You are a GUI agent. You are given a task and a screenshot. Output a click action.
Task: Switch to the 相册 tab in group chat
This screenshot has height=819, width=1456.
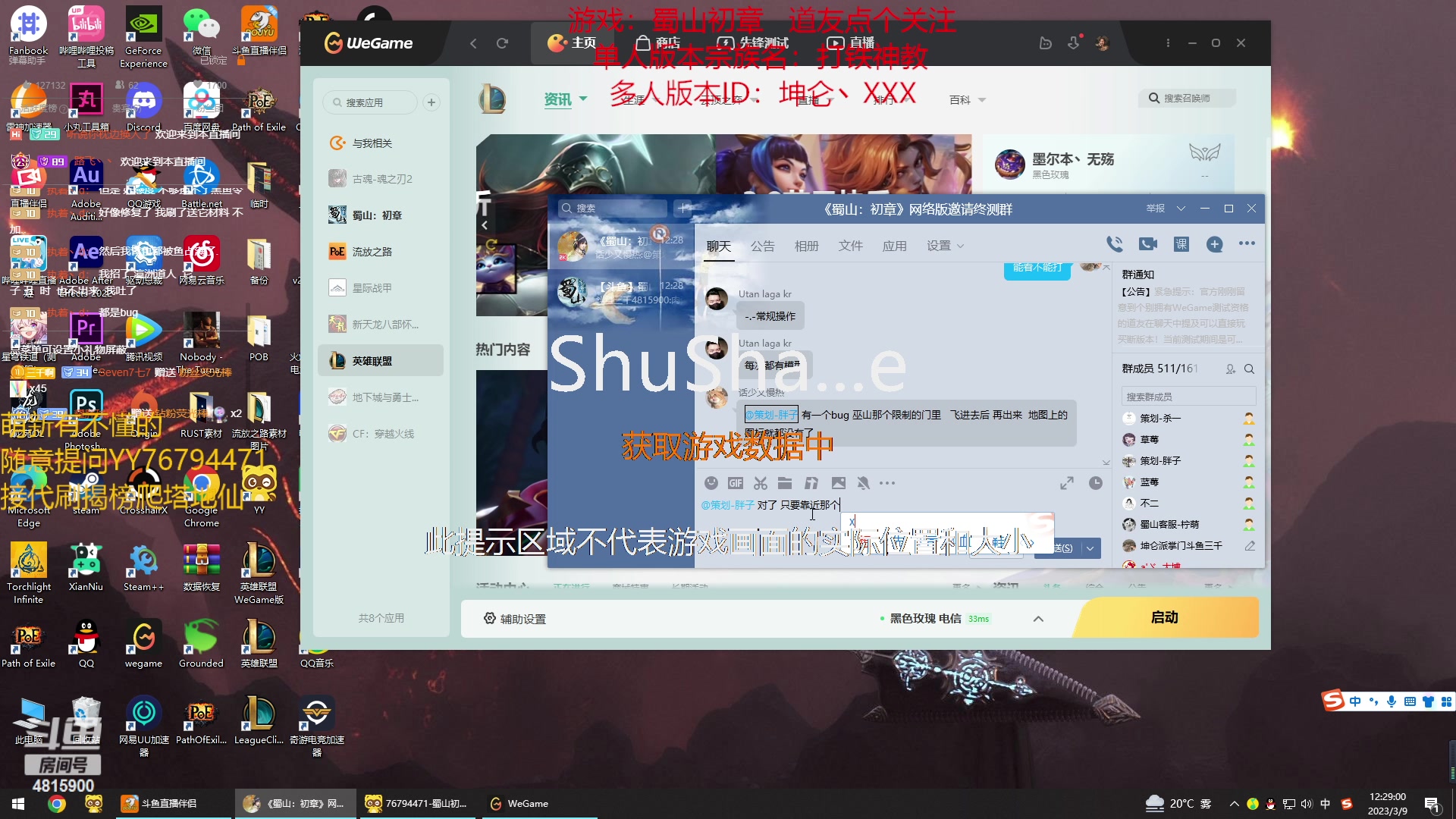pyautogui.click(x=806, y=246)
